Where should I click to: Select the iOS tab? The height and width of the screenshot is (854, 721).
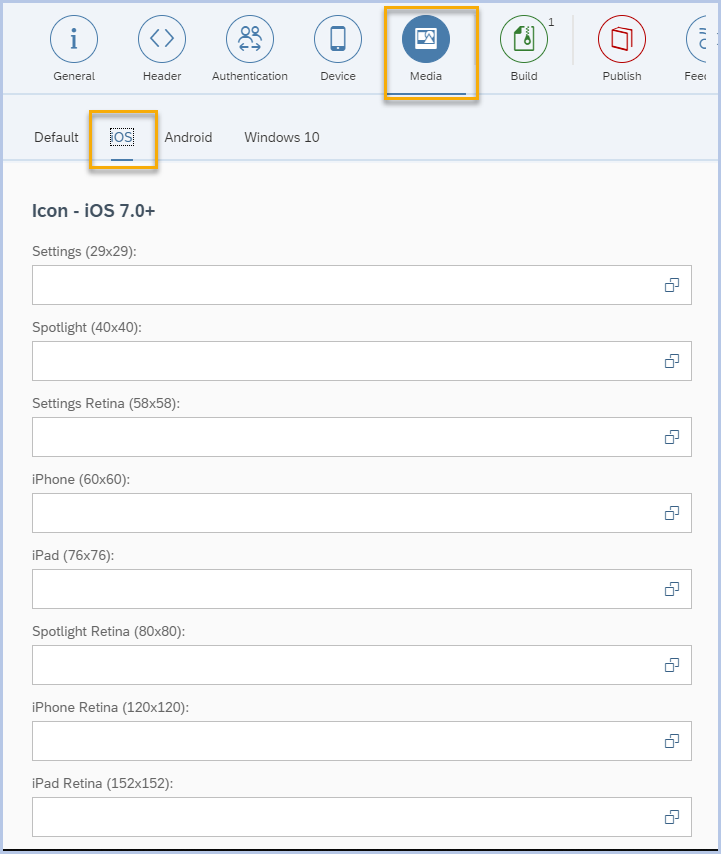click(122, 137)
